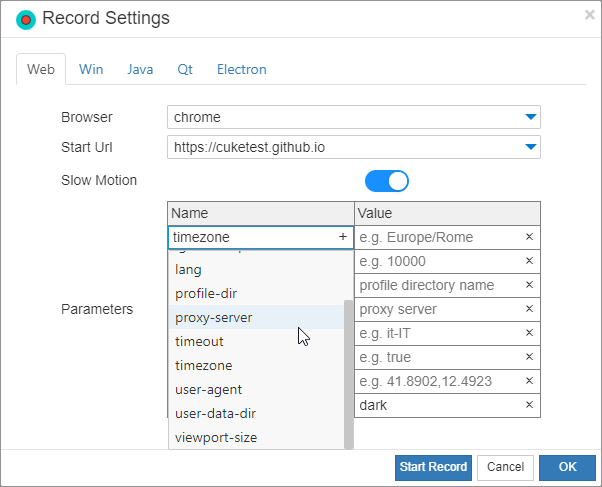The width and height of the screenshot is (602, 487).
Task: Choose user-agent in the parameter list
Action: coord(208,389)
